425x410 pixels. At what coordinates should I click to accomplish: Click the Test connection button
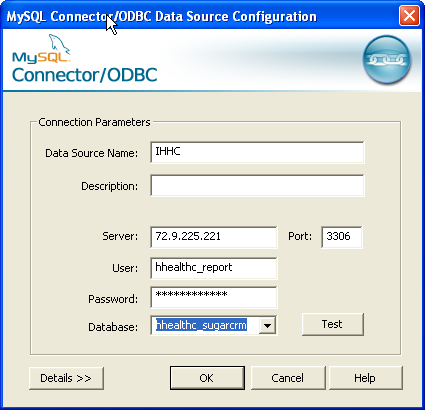coord(332,324)
